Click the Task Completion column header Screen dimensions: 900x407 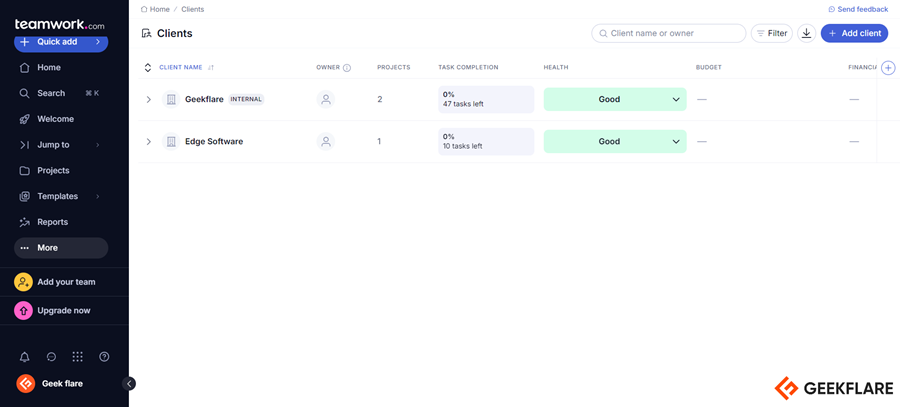pos(468,68)
